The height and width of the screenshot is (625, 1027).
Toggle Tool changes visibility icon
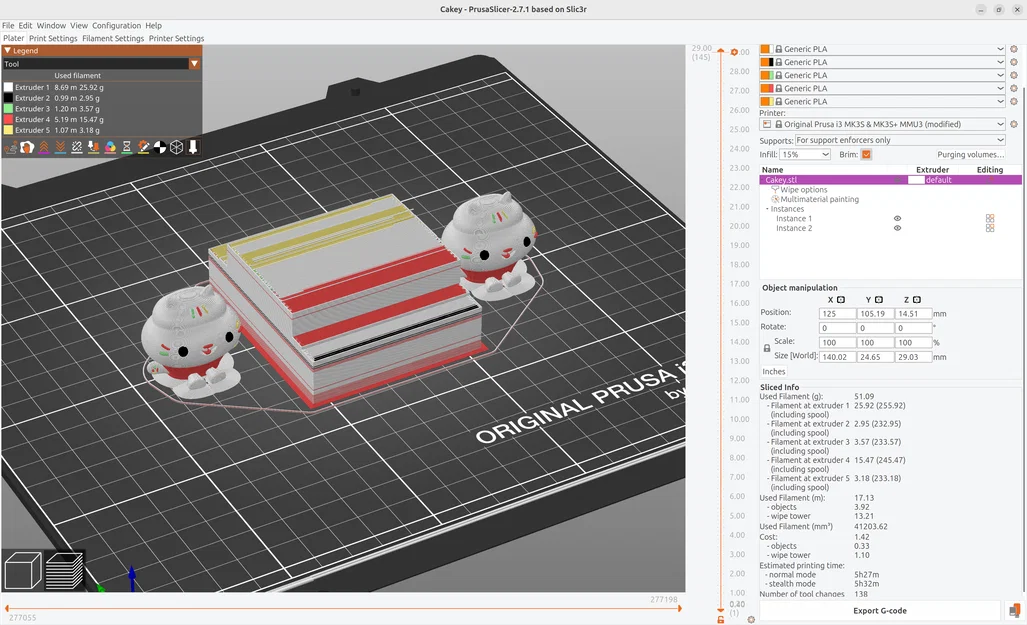94,147
